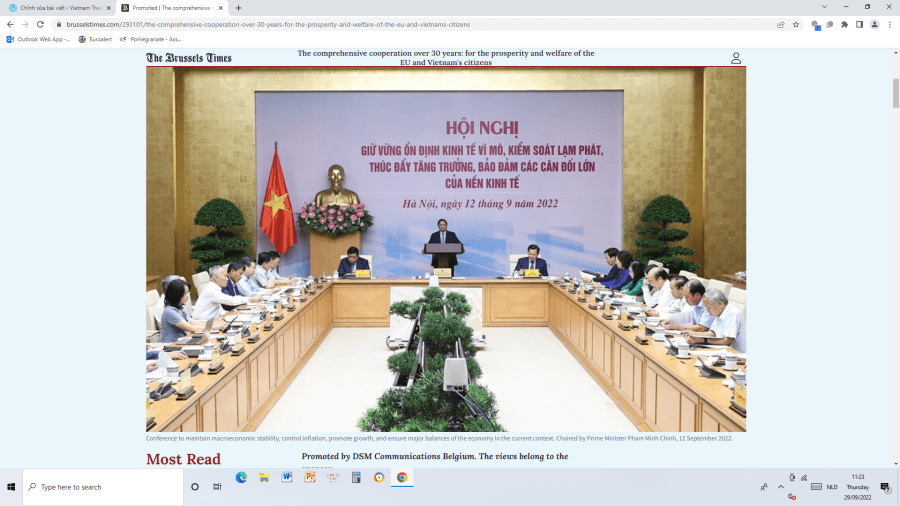
Task: Click the scrollbar up arrow
Action: 895,53
